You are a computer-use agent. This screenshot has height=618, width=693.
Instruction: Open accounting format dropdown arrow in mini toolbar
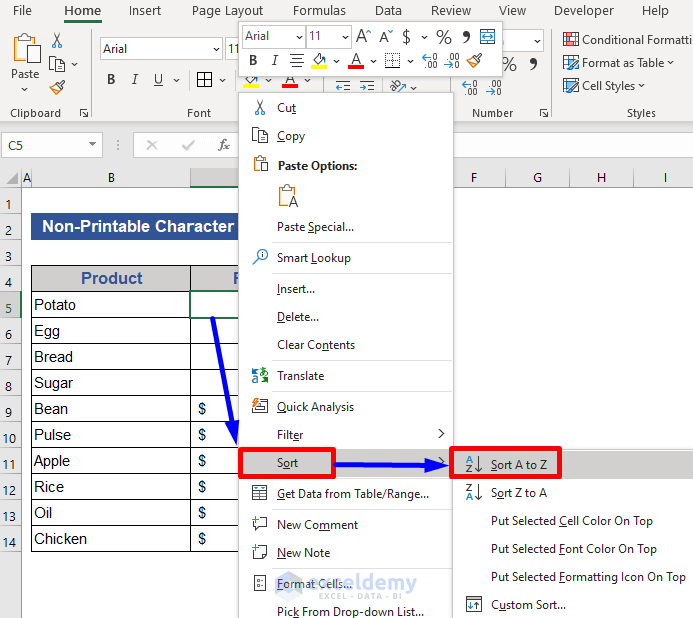[x=424, y=37]
